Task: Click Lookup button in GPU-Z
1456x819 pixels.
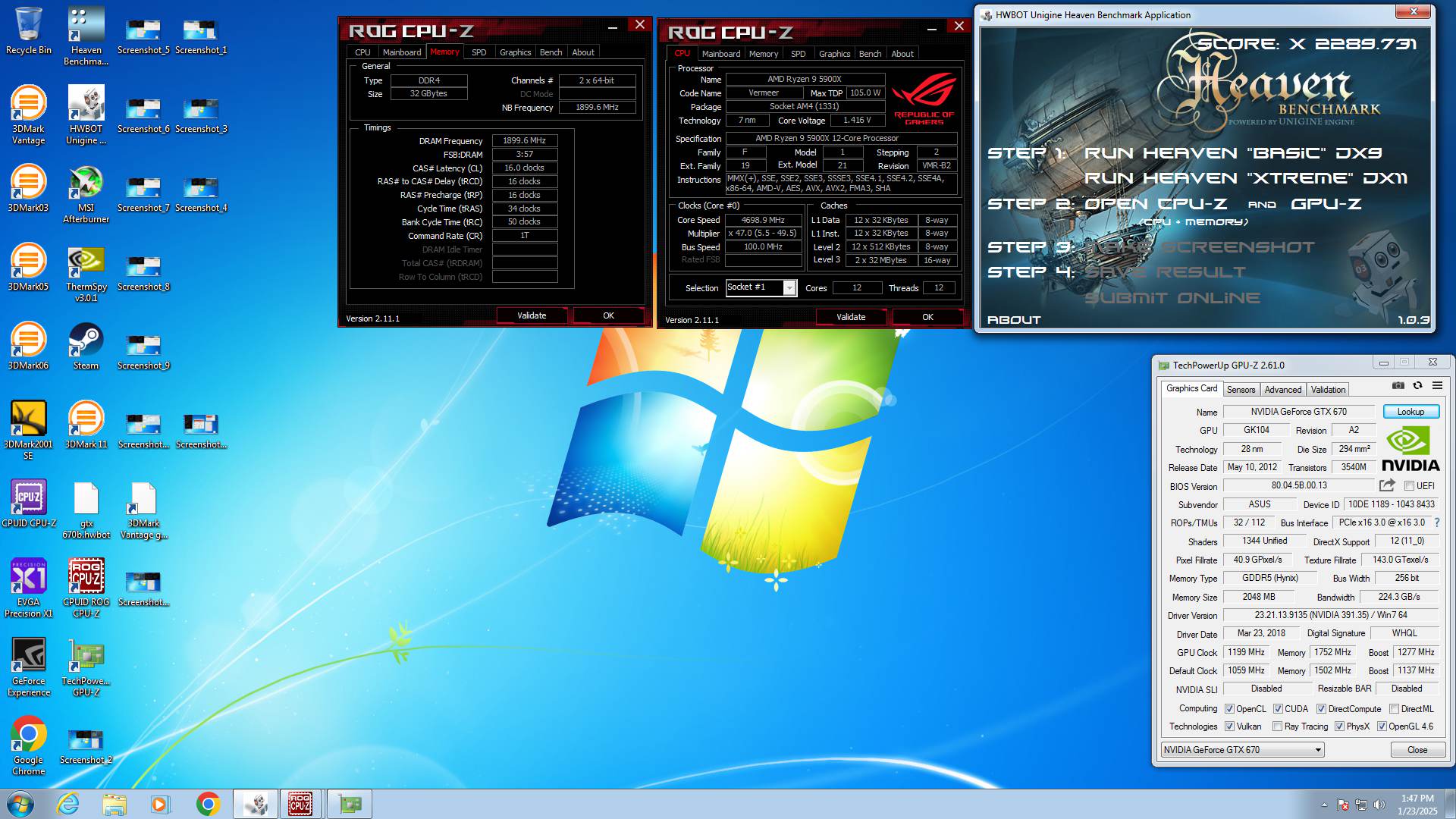Action: (x=1410, y=412)
